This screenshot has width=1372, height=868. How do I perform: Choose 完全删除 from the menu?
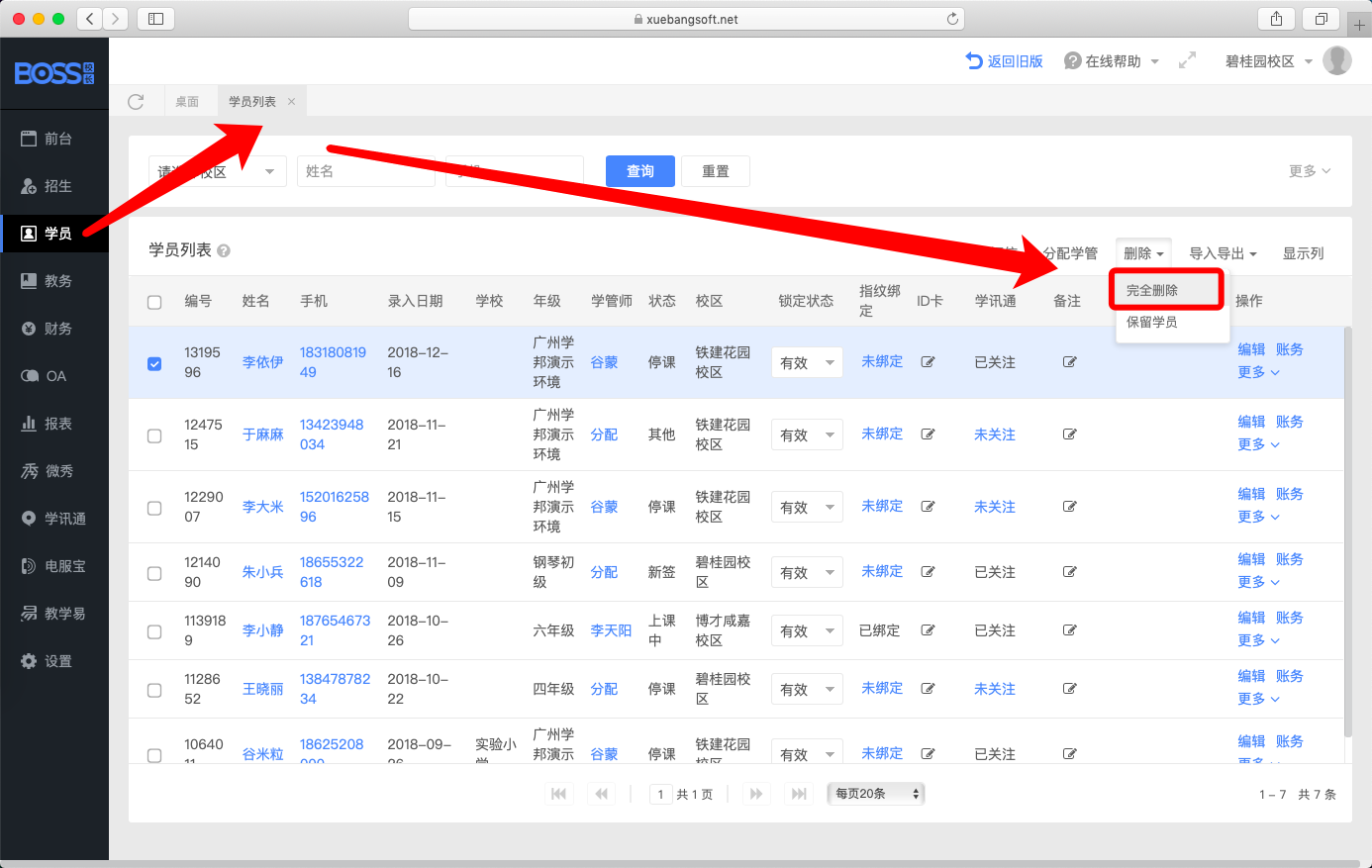point(1166,290)
